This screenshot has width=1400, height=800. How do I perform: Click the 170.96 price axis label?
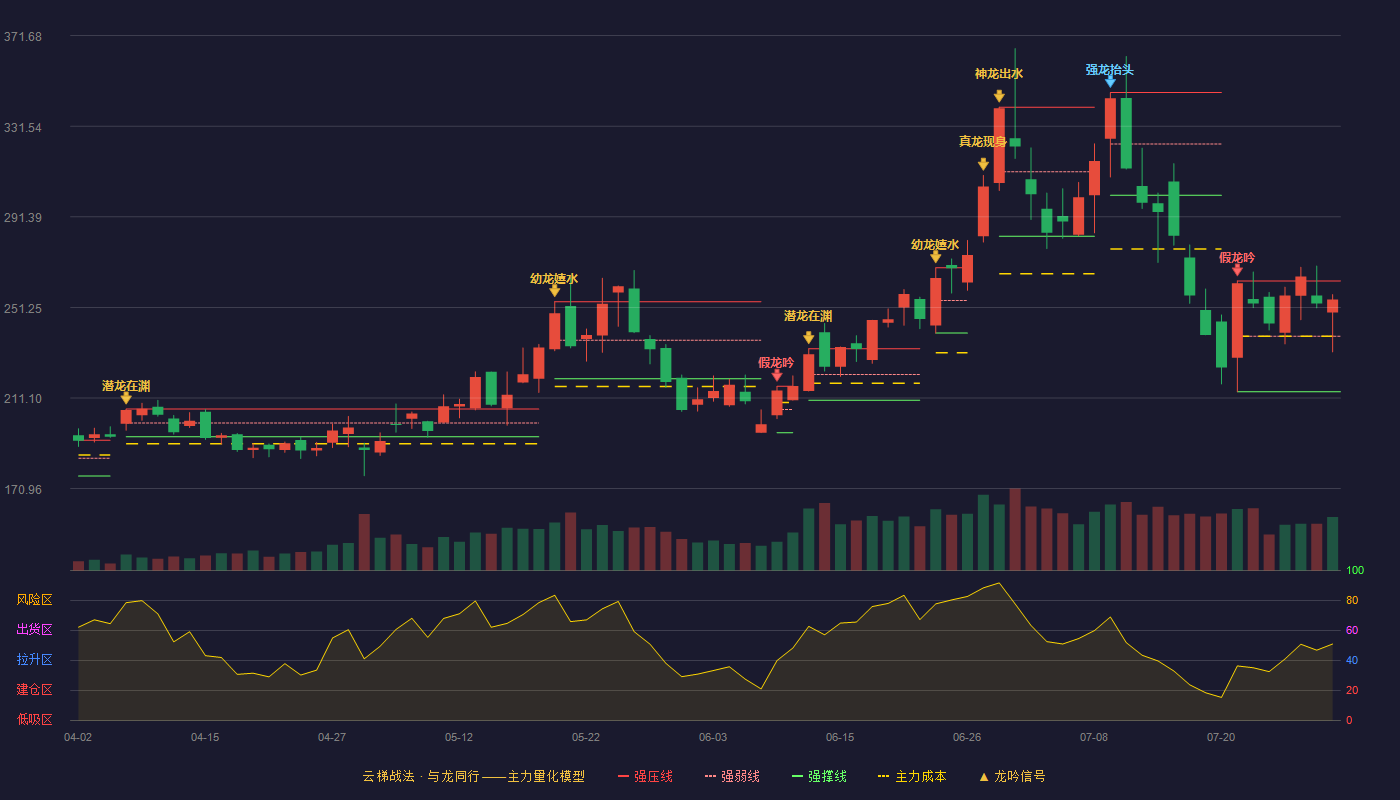[23, 490]
